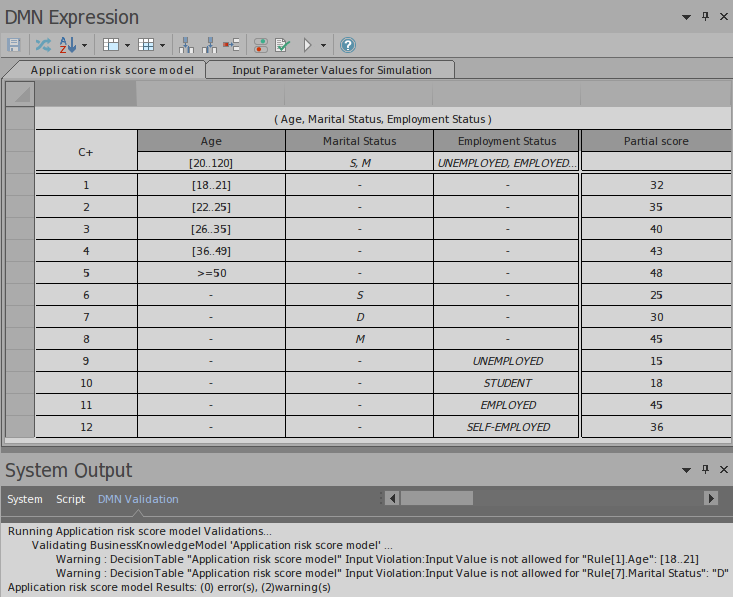Viewport: 733px width, 597px height.
Task: Pin the DMN Expression panel
Action: [x=705, y=17]
